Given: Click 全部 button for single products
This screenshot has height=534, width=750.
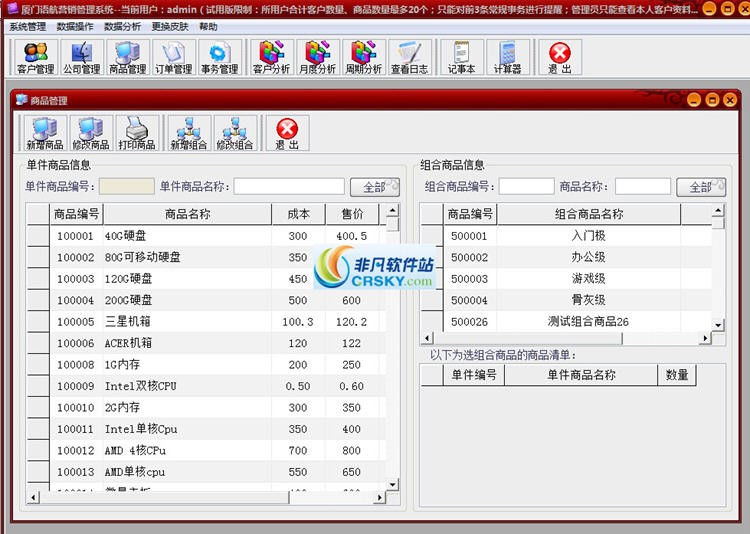Looking at the screenshot, I should pos(375,187).
